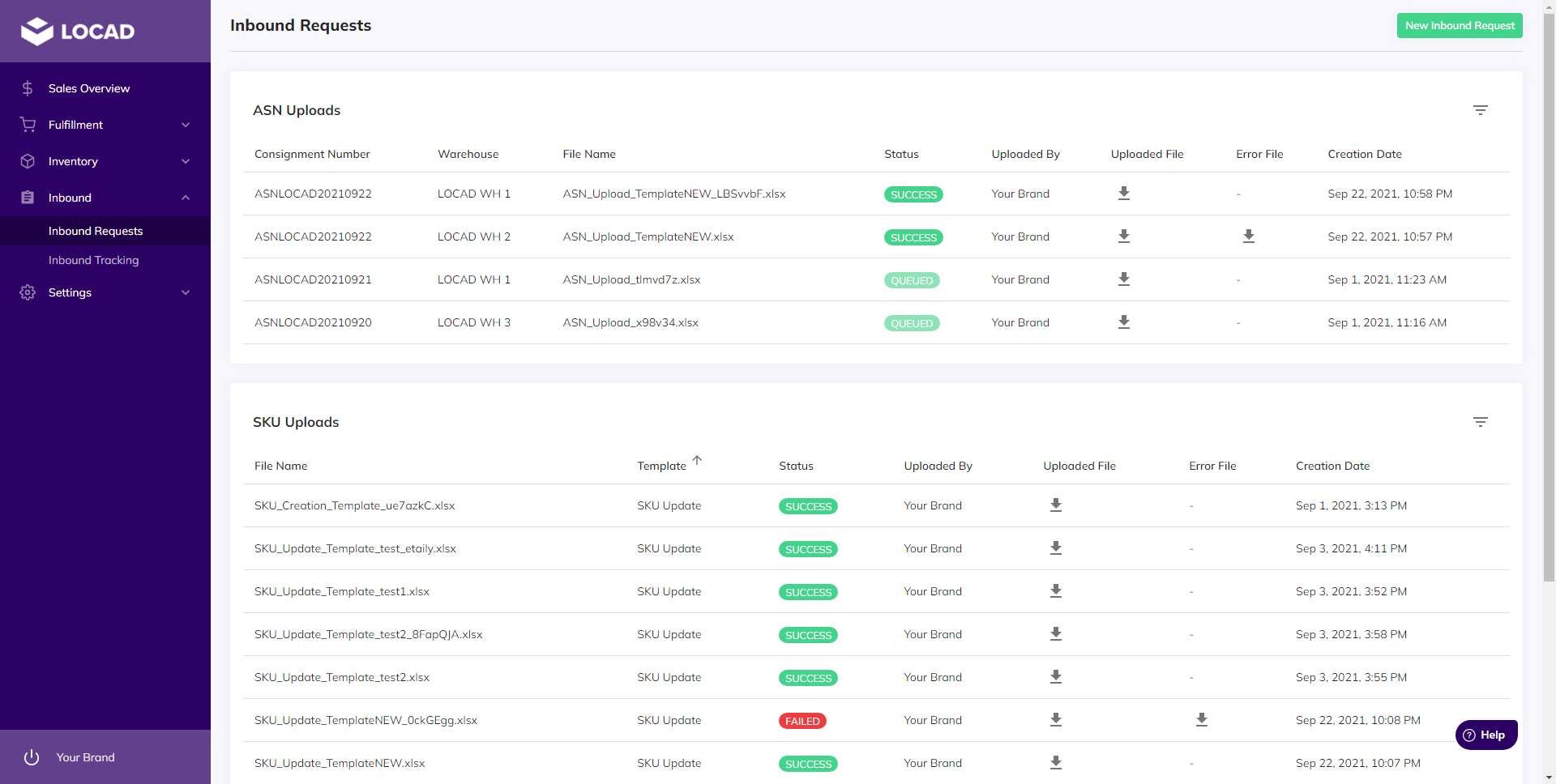Viewport: 1556px width, 784px height.
Task: Expand the Settings menu chevron
Action: [186, 292]
